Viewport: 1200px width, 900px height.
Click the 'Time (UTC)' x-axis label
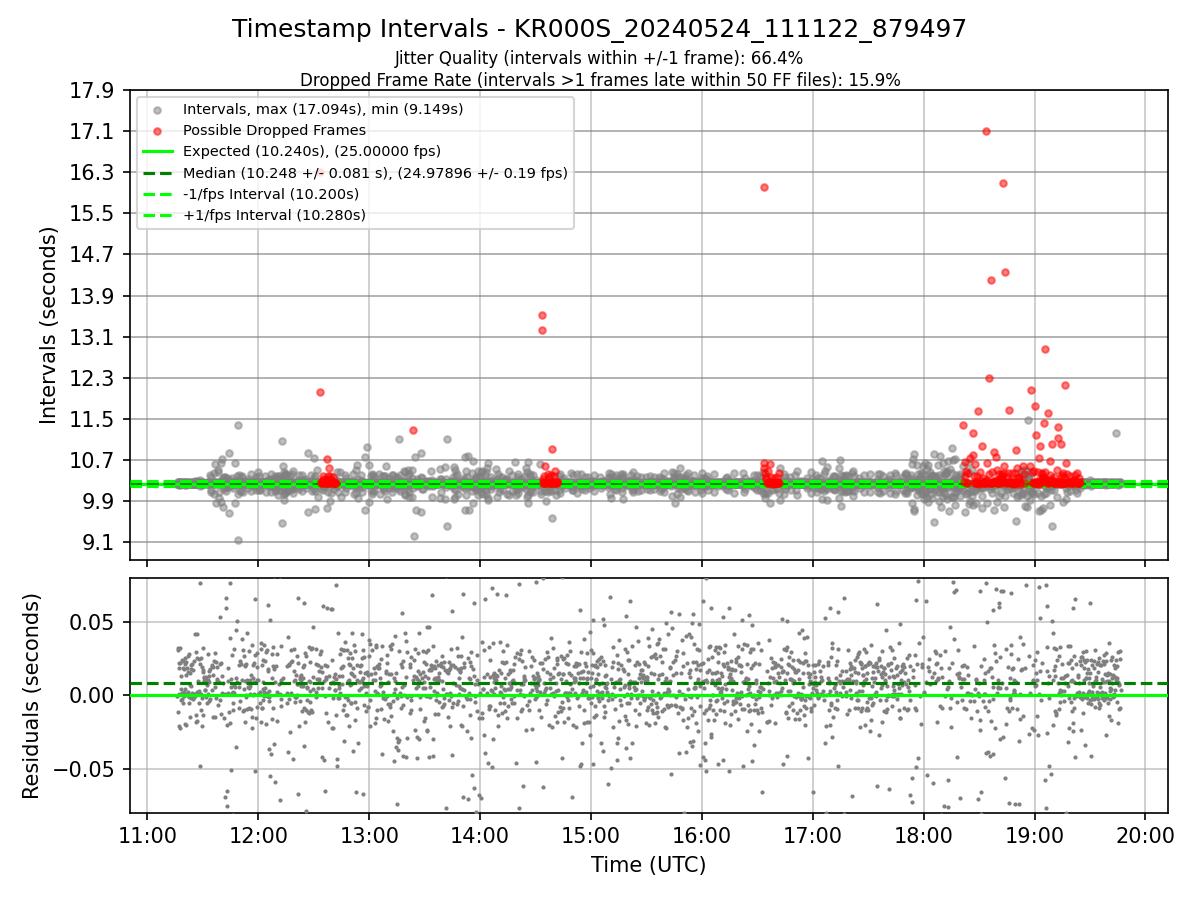pyautogui.click(x=648, y=865)
